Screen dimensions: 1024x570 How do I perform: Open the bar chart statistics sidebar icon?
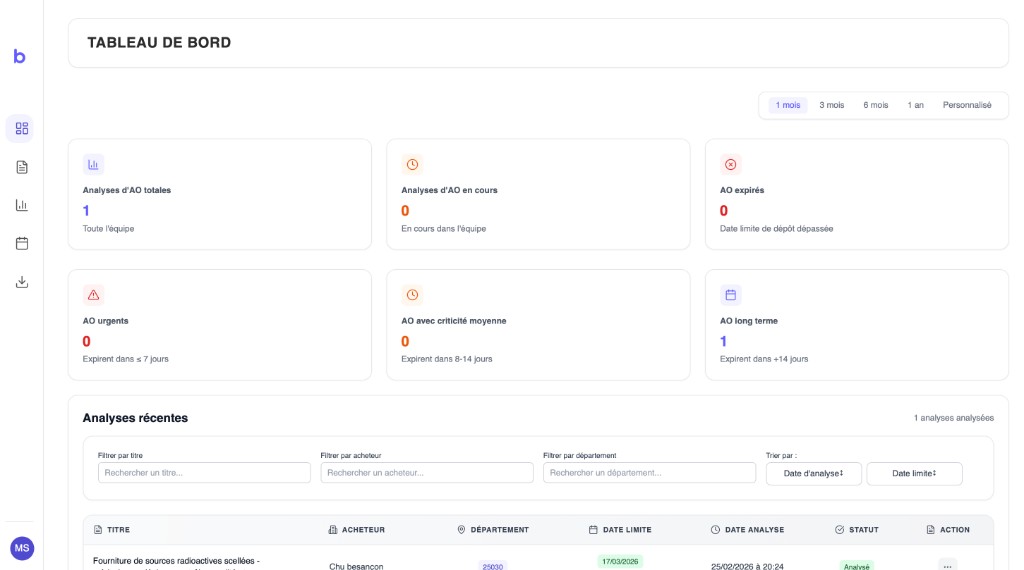(x=22, y=205)
